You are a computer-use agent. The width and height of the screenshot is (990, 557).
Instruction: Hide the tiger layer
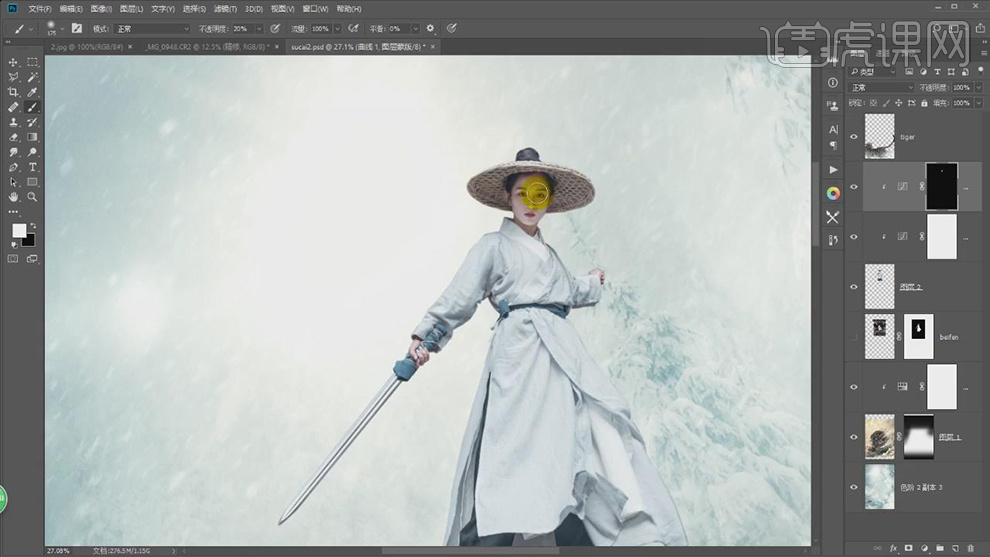854,137
